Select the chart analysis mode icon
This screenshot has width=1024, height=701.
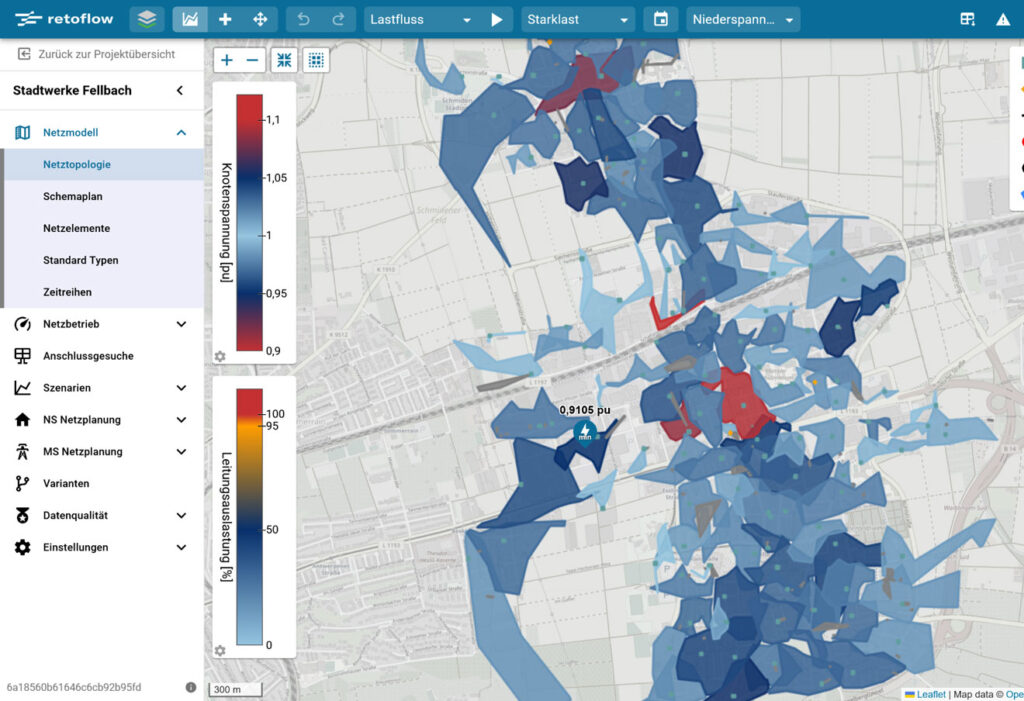click(x=190, y=19)
